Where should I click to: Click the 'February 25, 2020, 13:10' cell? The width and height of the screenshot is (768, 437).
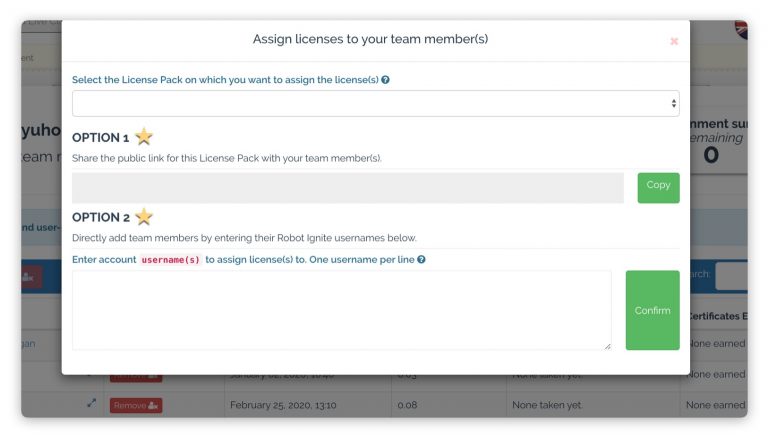point(283,405)
